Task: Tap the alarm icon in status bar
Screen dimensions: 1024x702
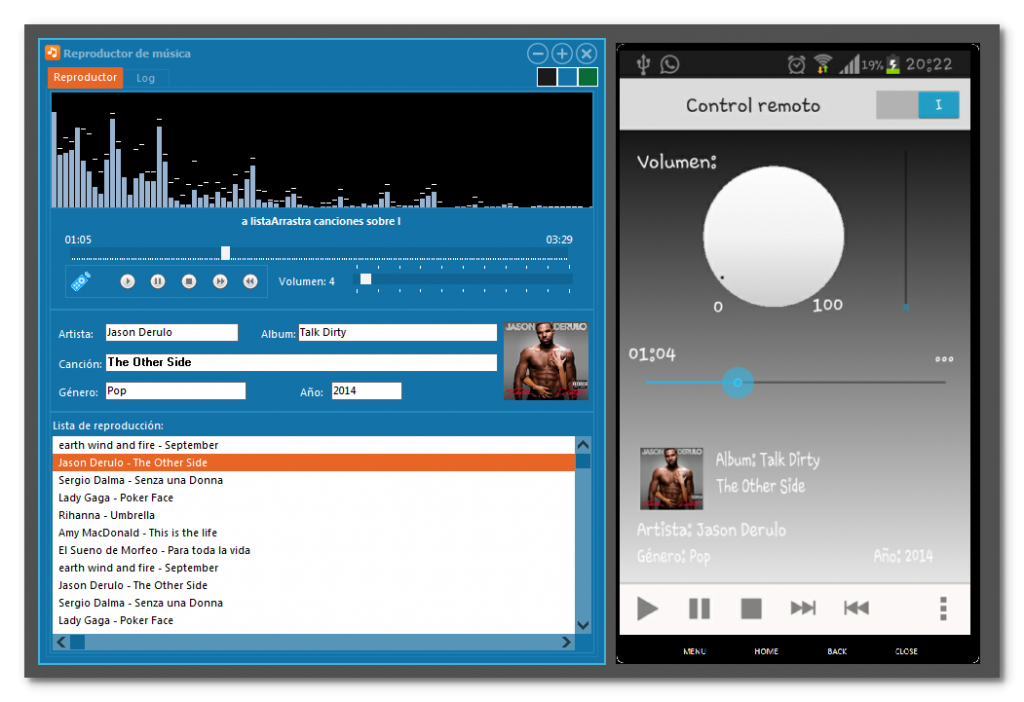Action: [796, 65]
